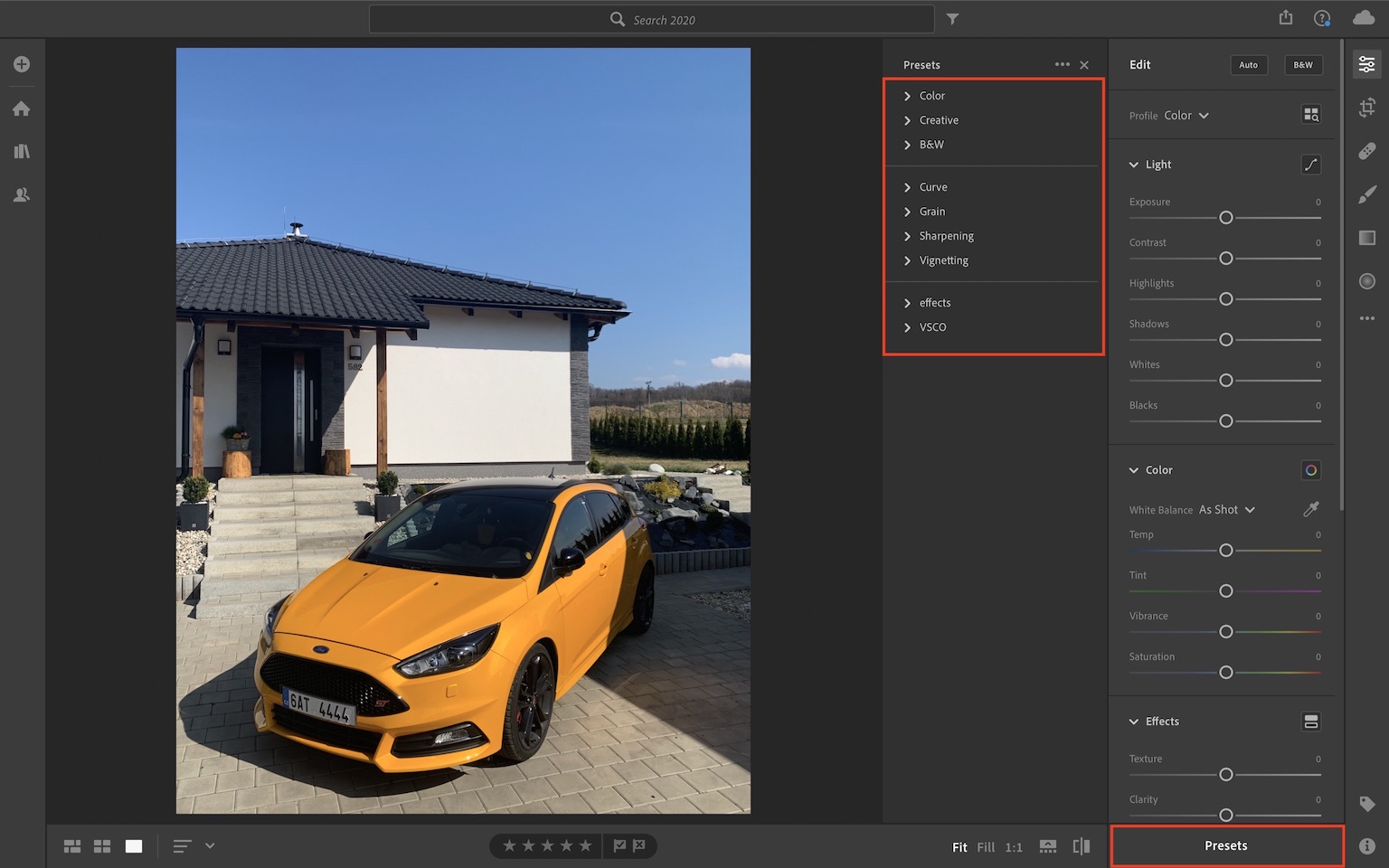Click the White Balance eyedropper
Screen dimensions: 1389x868
click(x=1310, y=509)
